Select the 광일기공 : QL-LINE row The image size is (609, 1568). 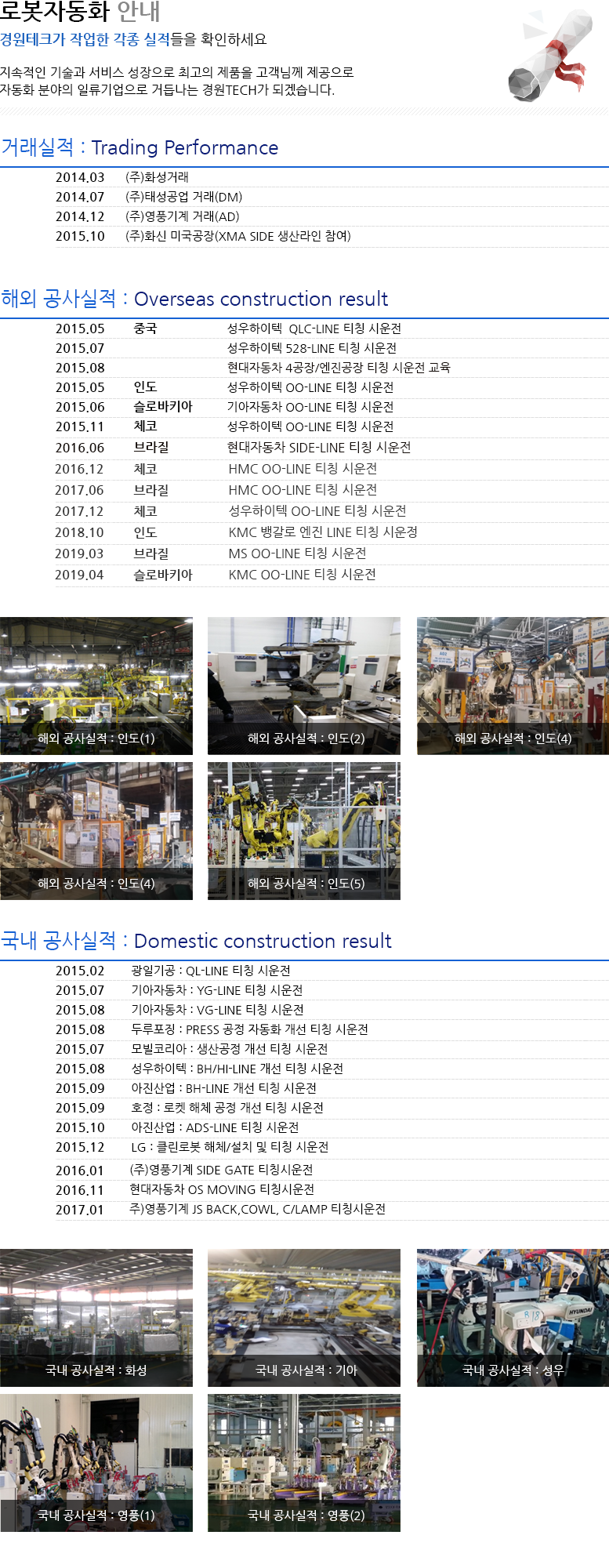coord(210,971)
